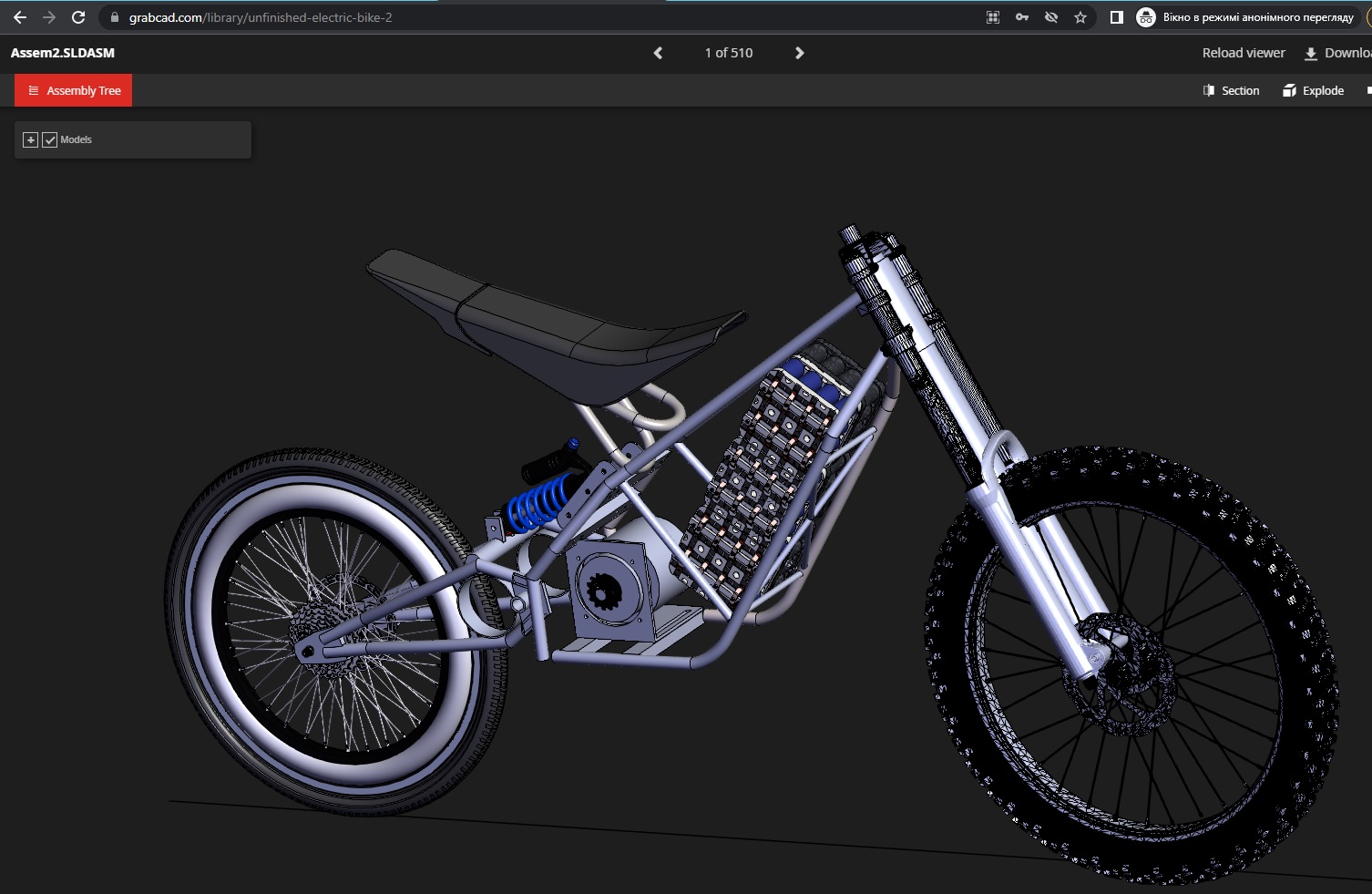Image resolution: width=1372 pixels, height=894 pixels.
Task: Click Reload viewer link
Action: point(1243,53)
